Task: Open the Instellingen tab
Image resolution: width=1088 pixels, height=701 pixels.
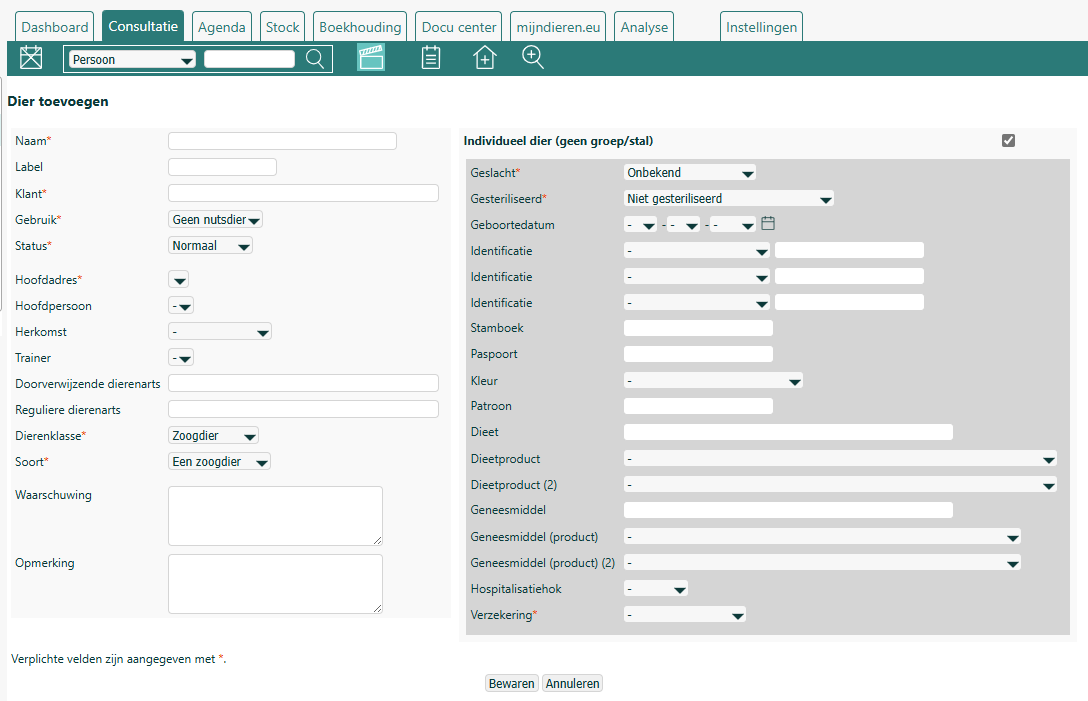Action: tap(761, 27)
